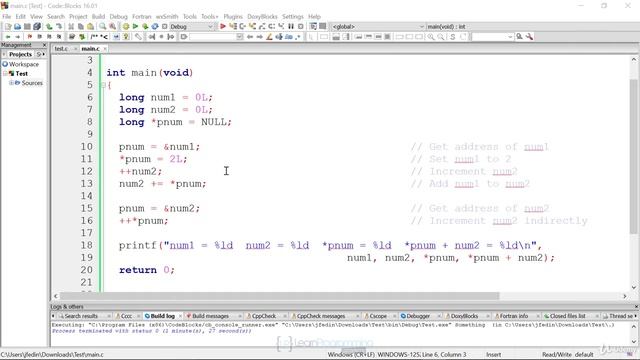
Task: Click the Replace toolbar icon
Action: pos(112,27)
